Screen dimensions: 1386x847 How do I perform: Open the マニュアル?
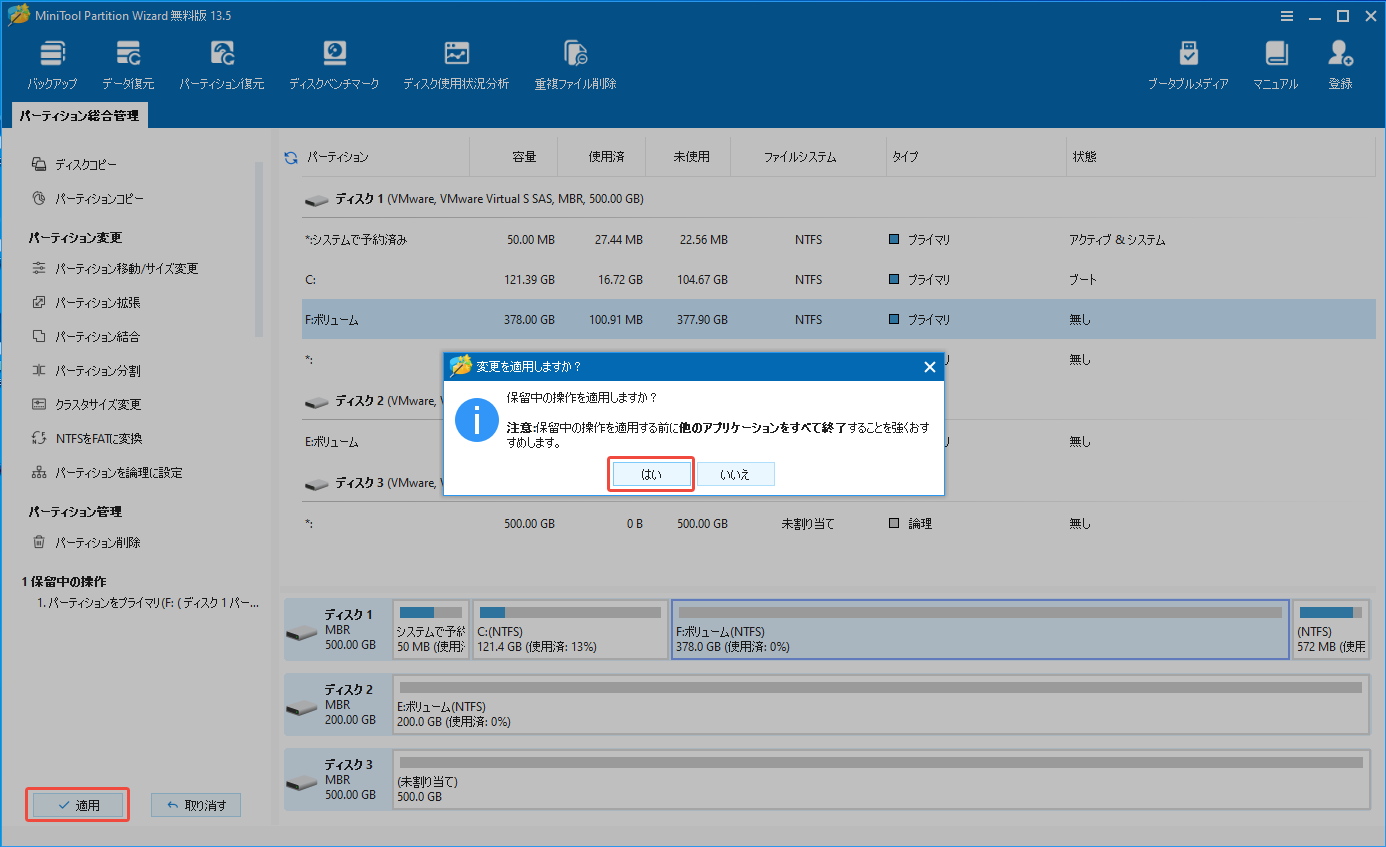1275,62
